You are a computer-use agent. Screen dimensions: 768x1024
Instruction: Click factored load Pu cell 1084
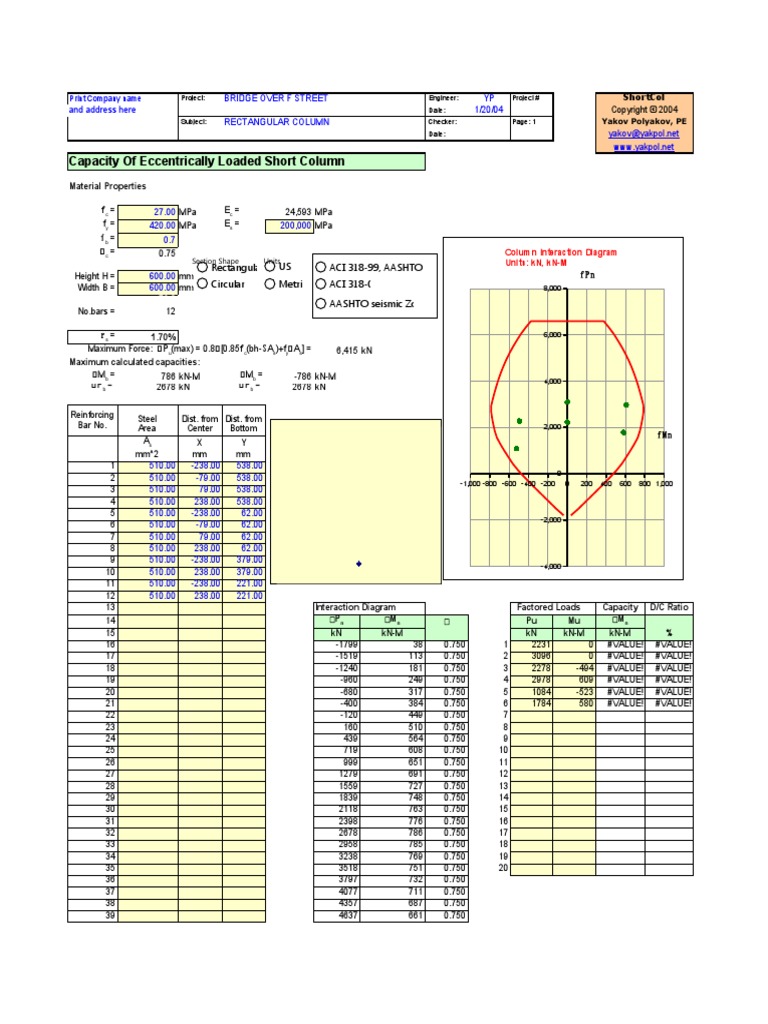(x=532, y=692)
